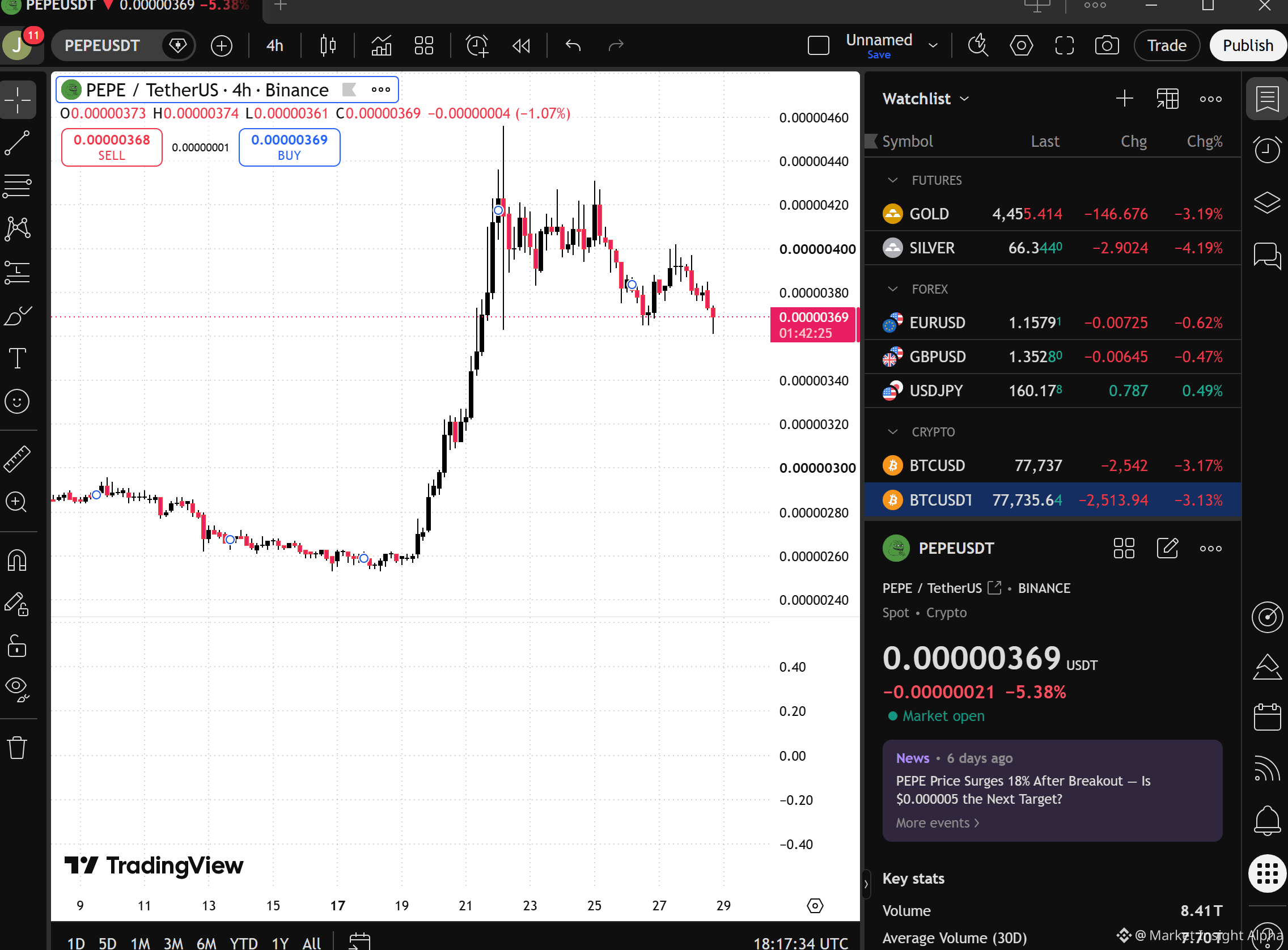
Task: Change the 4h interval selector
Action: coord(275,45)
